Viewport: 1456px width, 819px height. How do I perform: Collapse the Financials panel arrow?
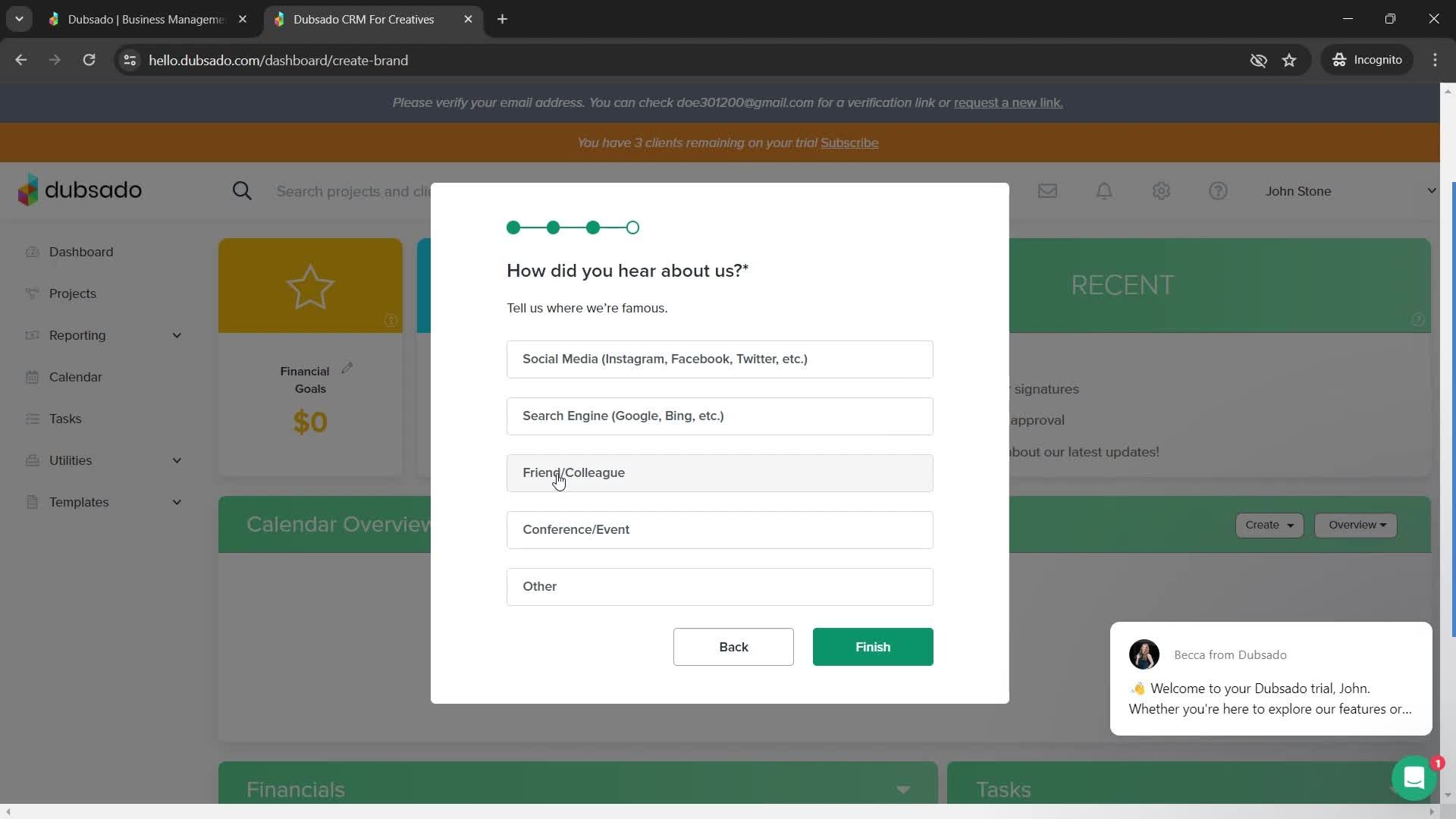click(x=903, y=790)
